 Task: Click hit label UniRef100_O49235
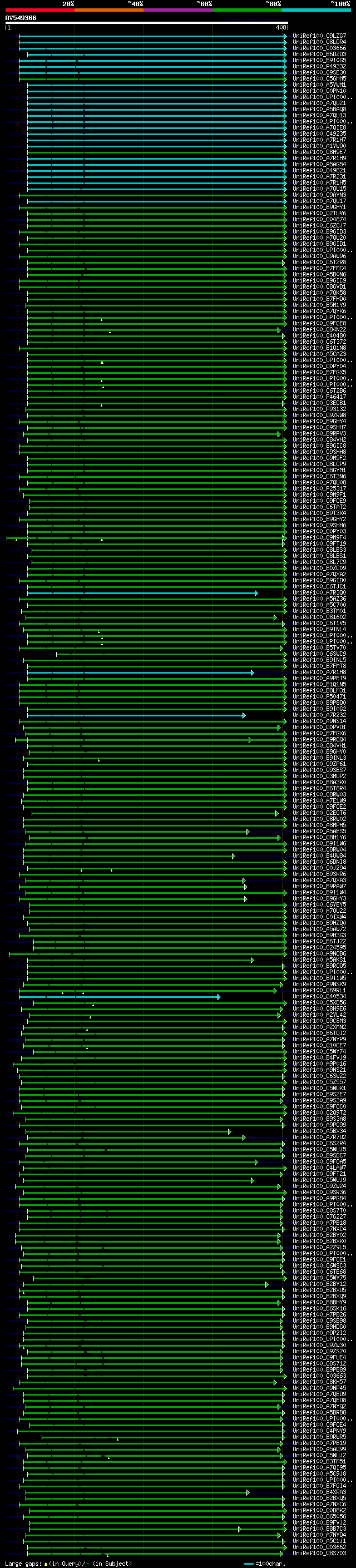[x=319, y=134]
